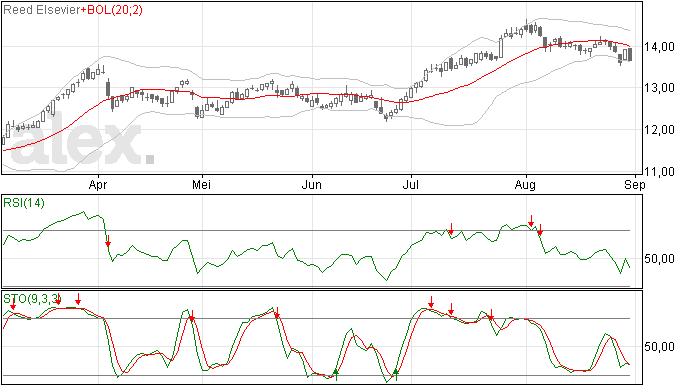
Task: Click the 'Reed Elsevier' chart title
Action: (41, 10)
